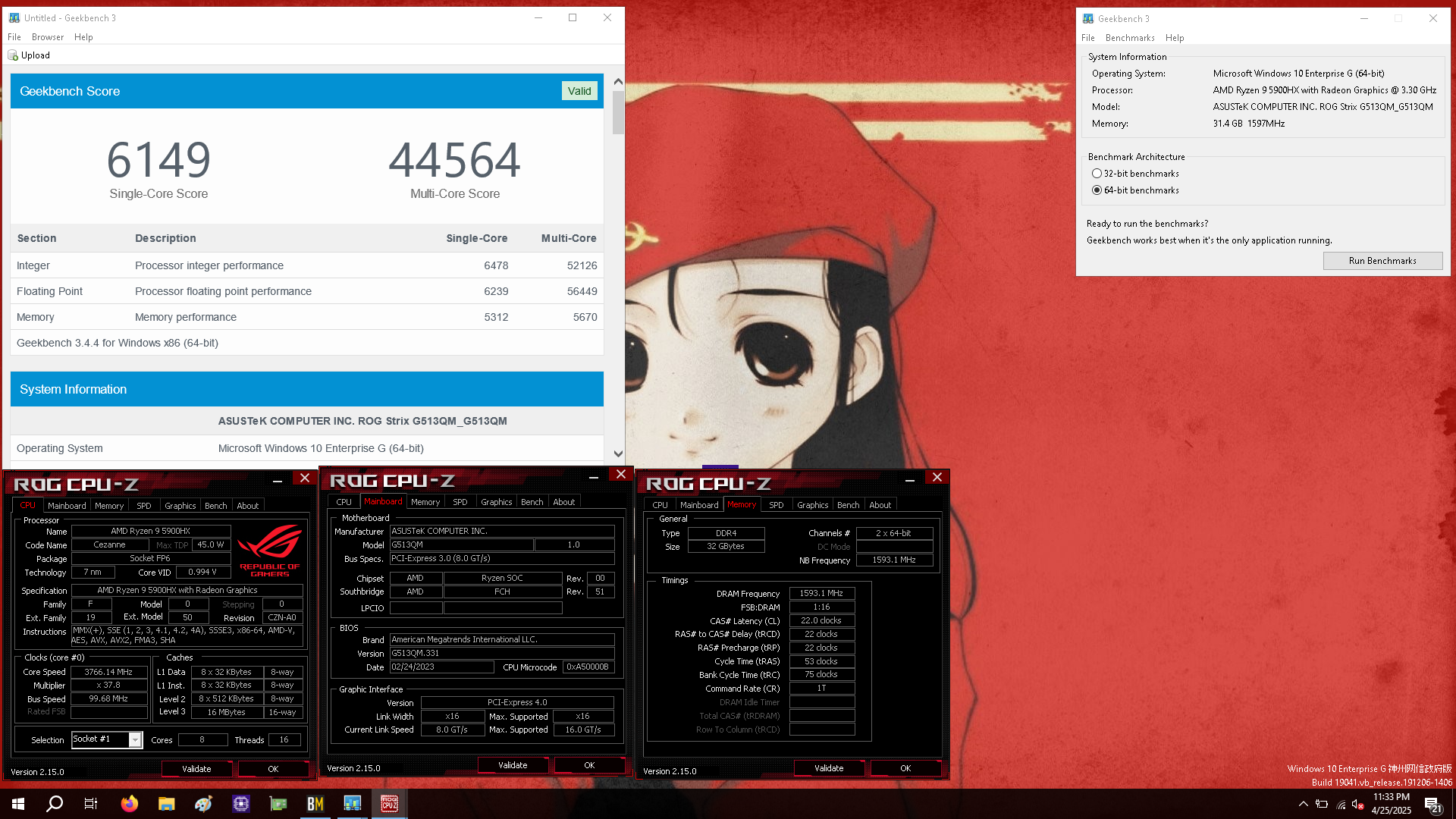The width and height of the screenshot is (1456, 819).
Task: Click the DRAM Frequency 1593.1 MHz value
Action: click(822, 593)
